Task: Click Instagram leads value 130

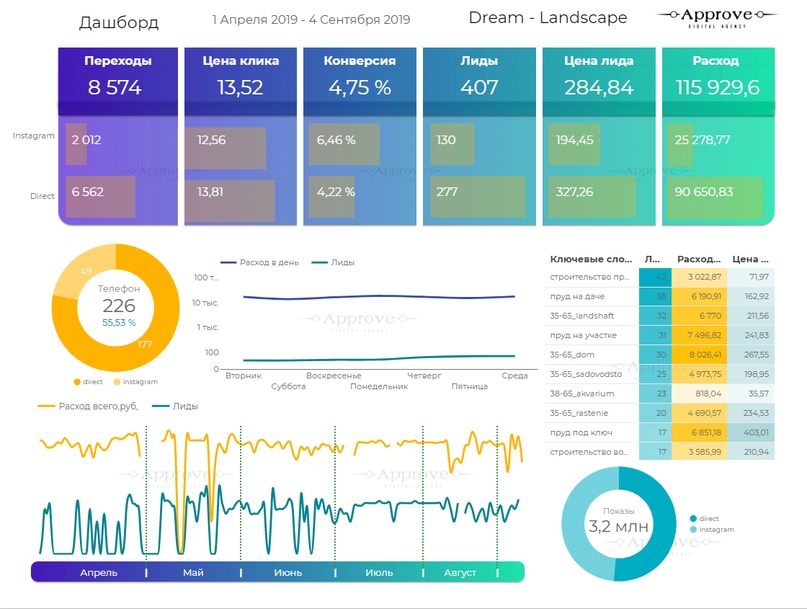Action: [x=446, y=140]
